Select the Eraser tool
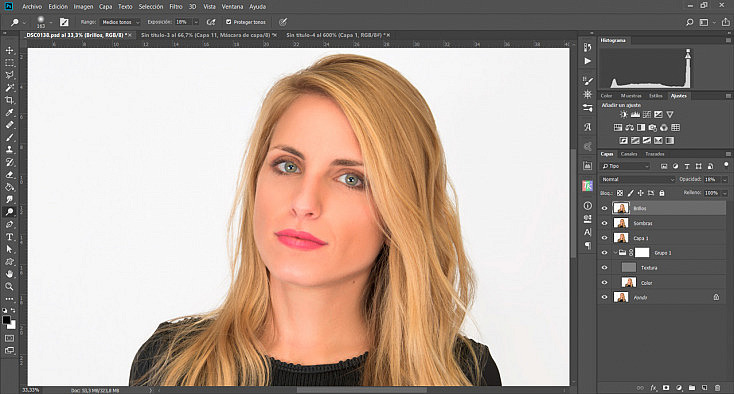The image size is (734, 394). (9, 175)
